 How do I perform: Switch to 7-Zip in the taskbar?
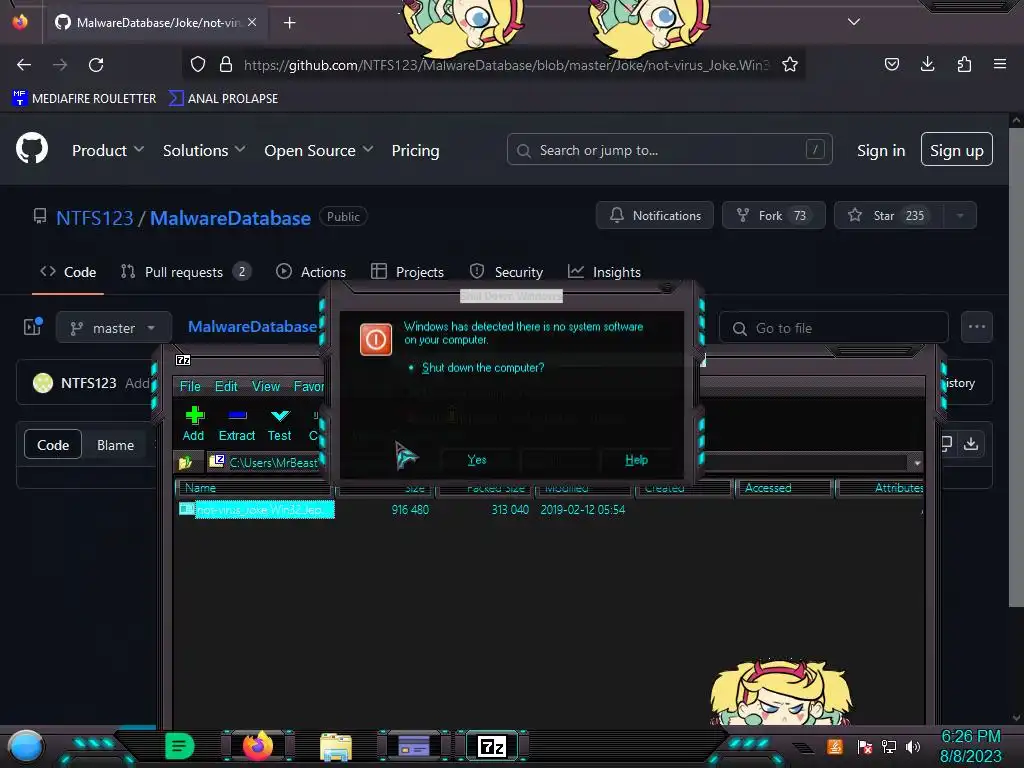pos(492,746)
